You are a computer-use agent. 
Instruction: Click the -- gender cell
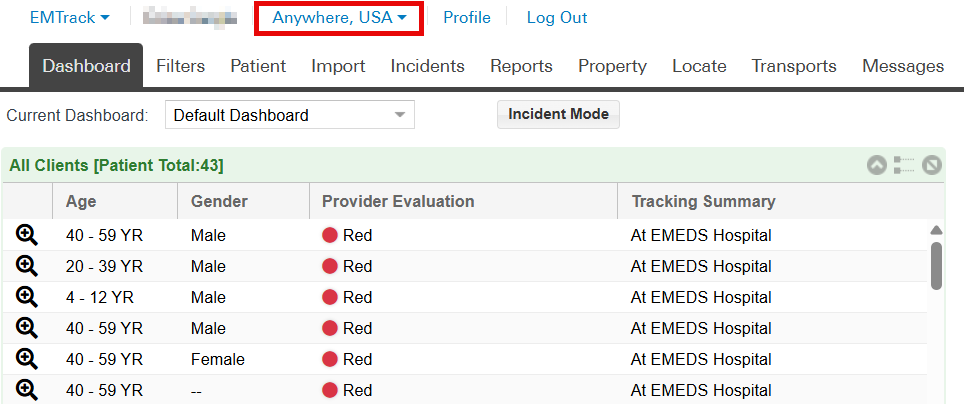197,390
